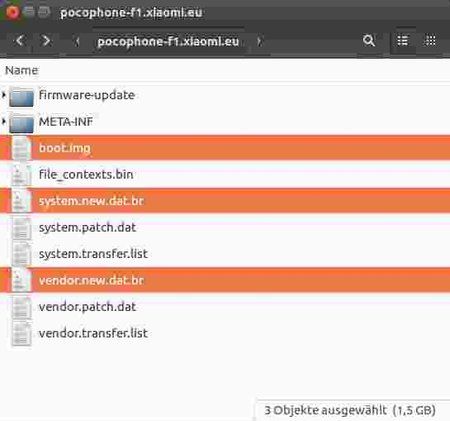
Task: Select vendor.transfer.list file icon
Action: coord(21,334)
